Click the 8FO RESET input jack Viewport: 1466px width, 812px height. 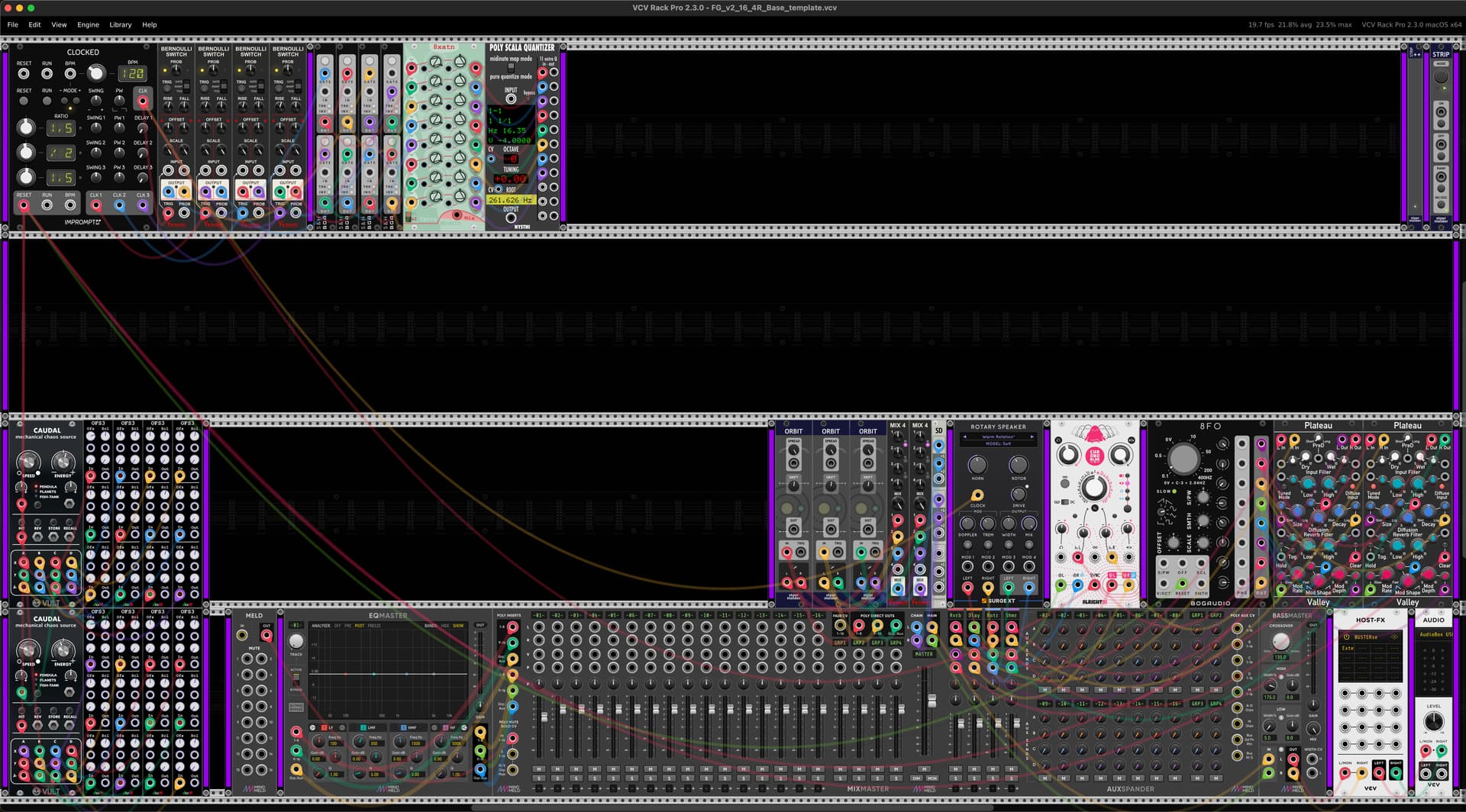click(x=1182, y=584)
